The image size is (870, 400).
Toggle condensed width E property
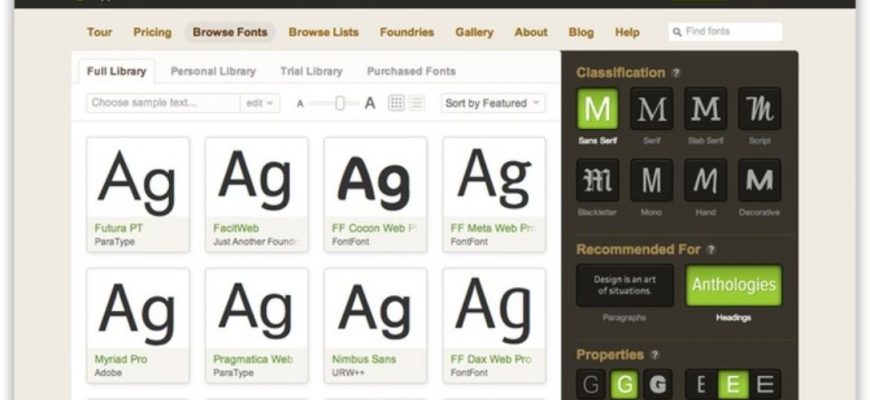[x=701, y=384]
